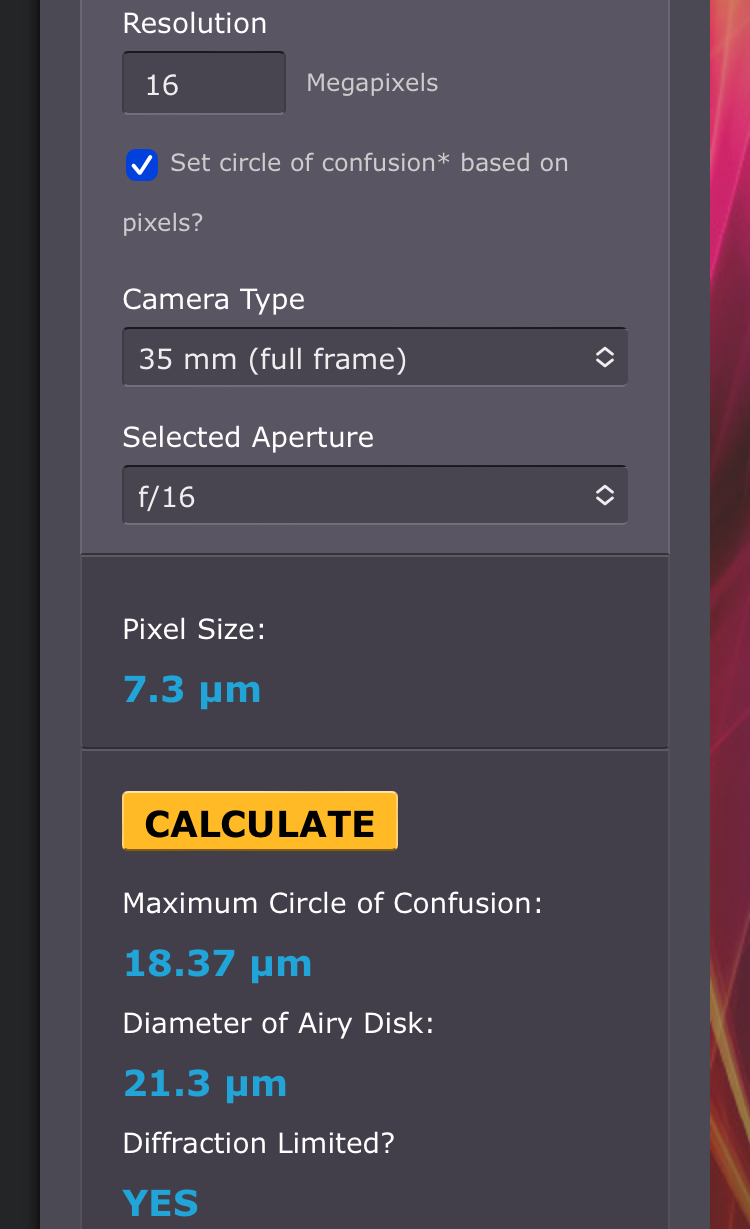Click the Selected Aperture up-down chevron icon

coord(604,496)
